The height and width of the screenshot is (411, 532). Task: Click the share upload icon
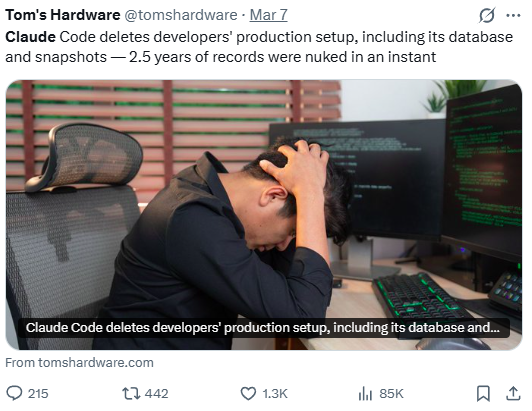[x=513, y=393]
